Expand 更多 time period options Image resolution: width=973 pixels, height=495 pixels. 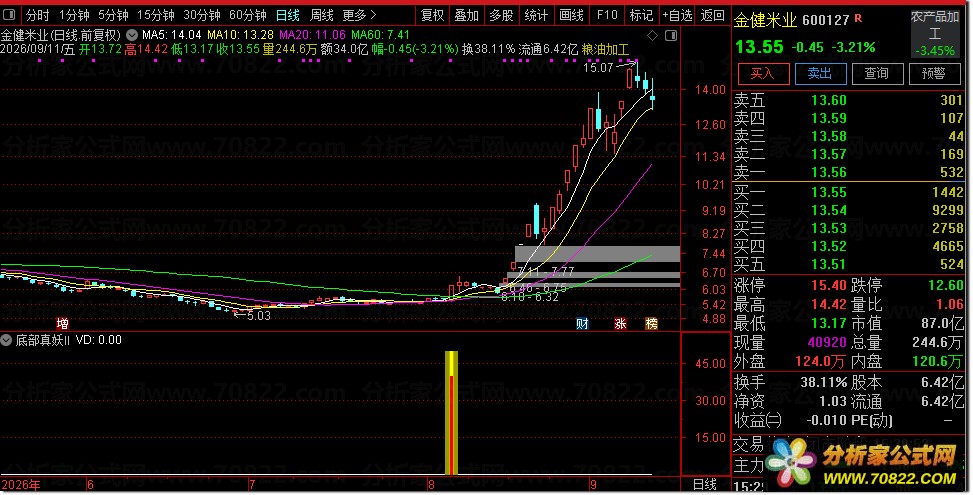[359, 15]
